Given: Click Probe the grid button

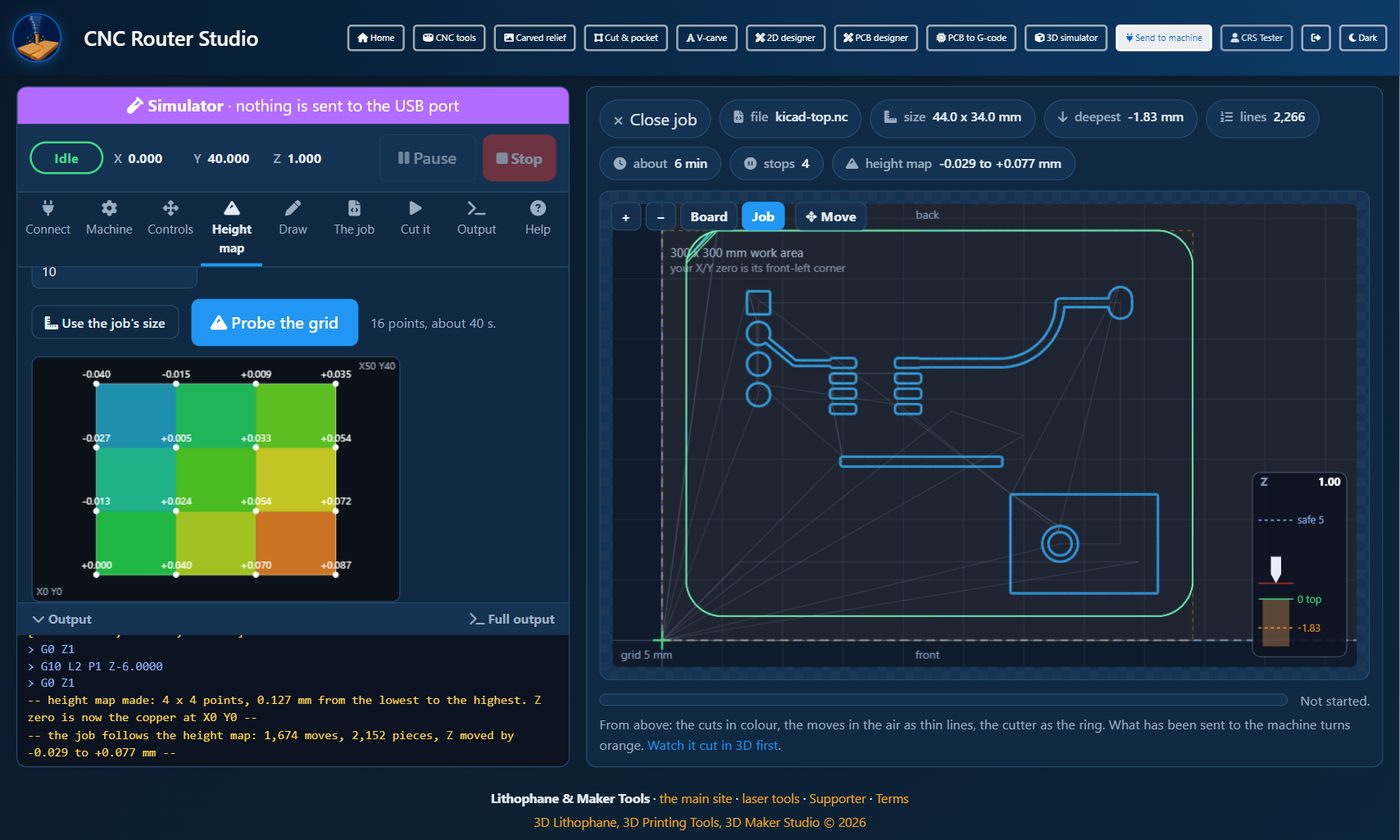Looking at the screenshot, I should (274, 323).
